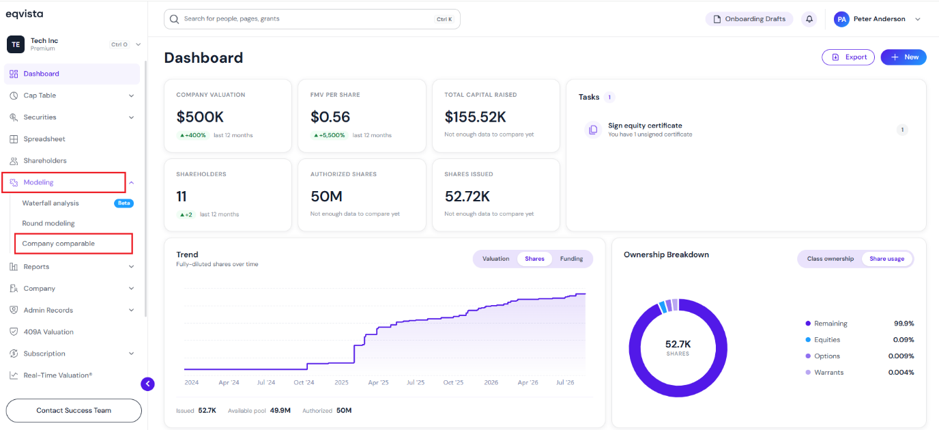Expand the Reports menu chevron

131,267
